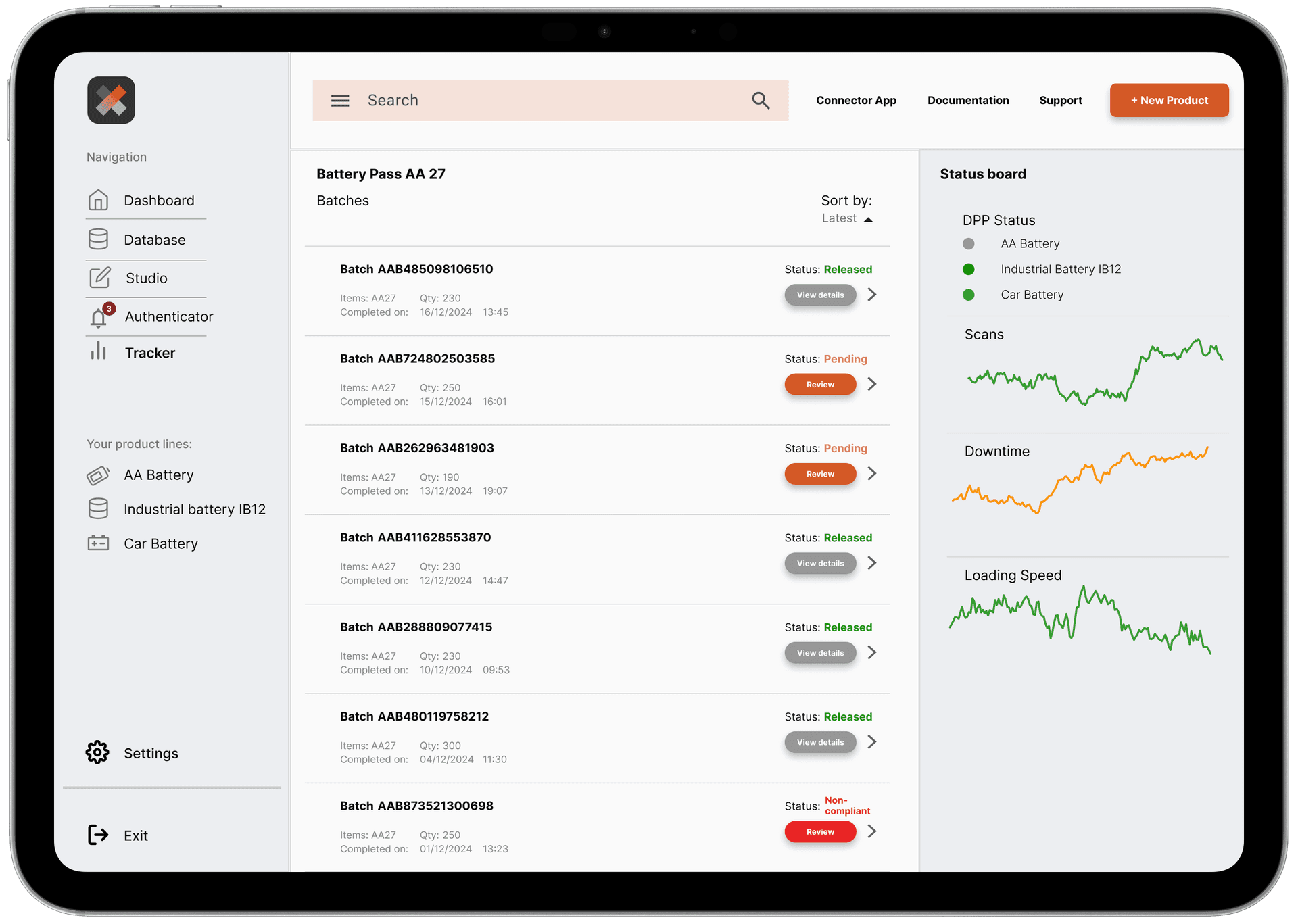Open Studio from the sidebar
This screenshot has width=1298, height=924.
point(146,278)
